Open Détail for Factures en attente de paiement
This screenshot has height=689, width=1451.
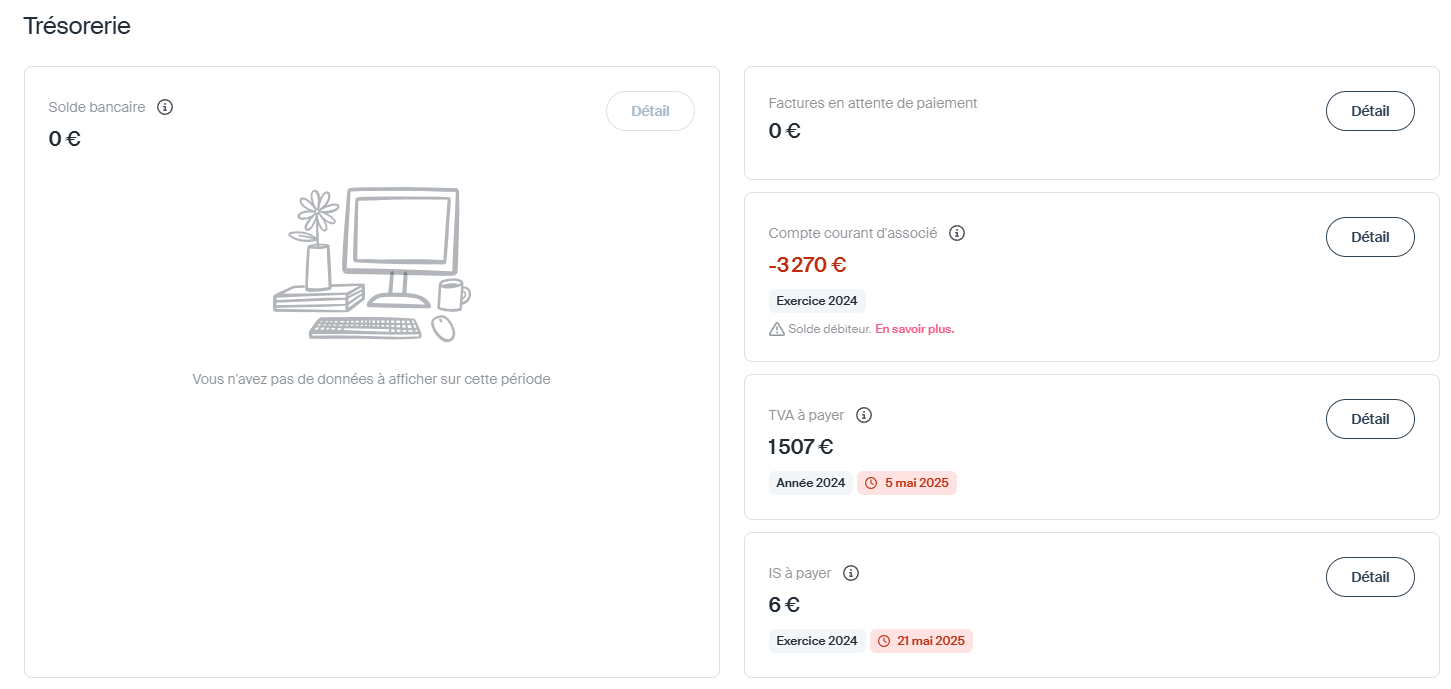[1370, 111]
